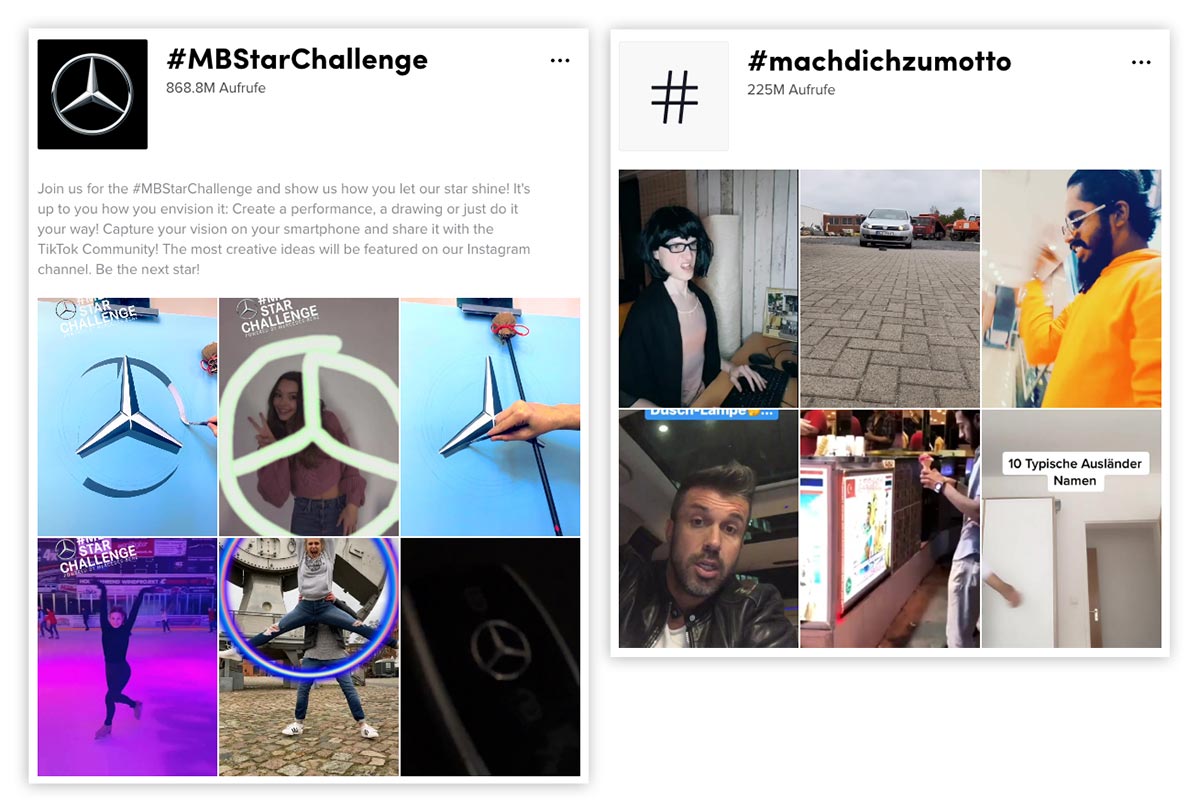Open the star painting on blue video
The image size is (1200, 812).
127,416
